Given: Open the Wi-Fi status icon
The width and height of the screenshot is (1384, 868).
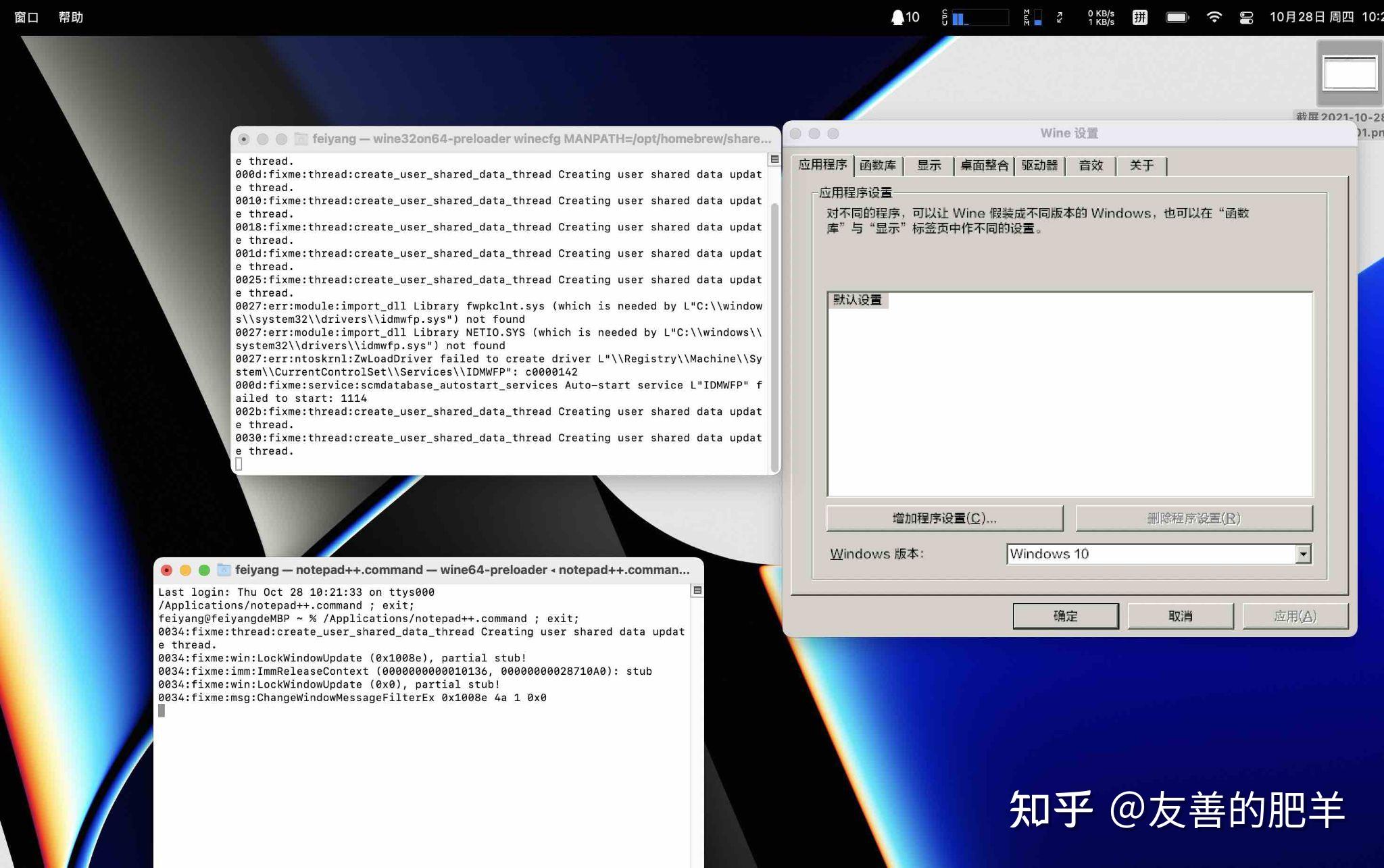Looking at the screenshot, I should 1214,16.
